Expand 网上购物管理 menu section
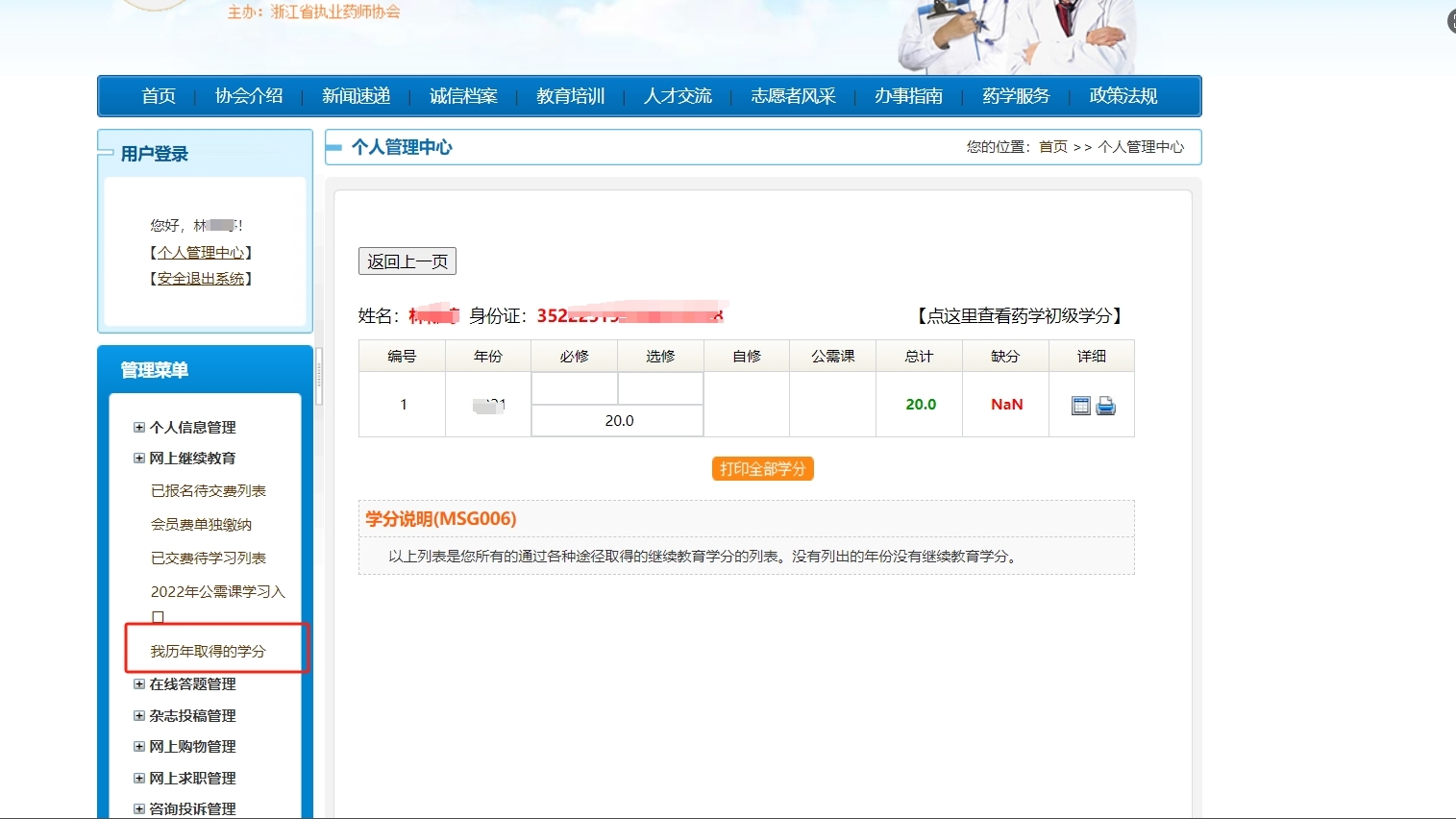Image resolution: width=1456 pixels, height=819 pixels. (139, 747)
